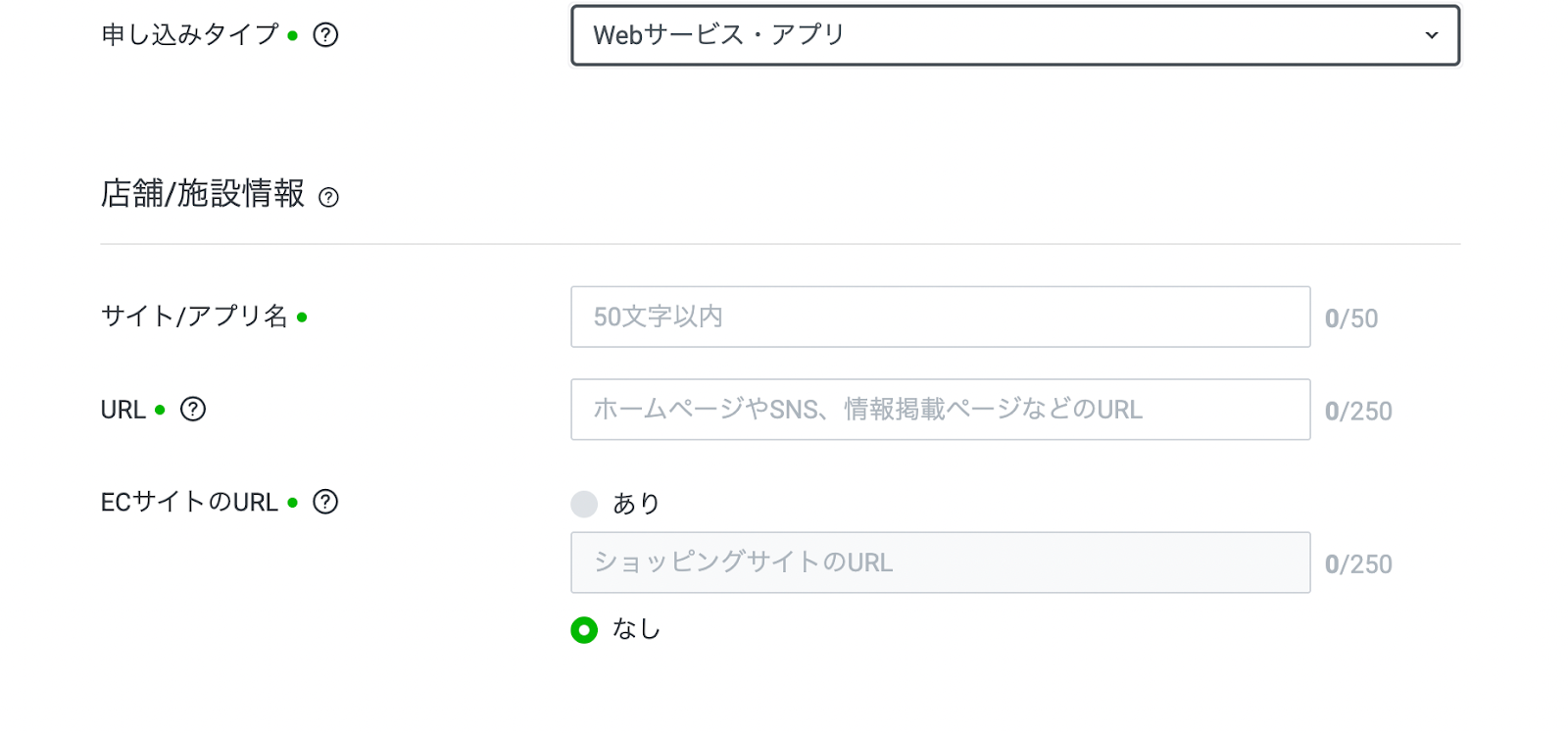
Task: Click the chevron arrow of 申し込みタイプ dropdown
Action: pos(1431,35)
